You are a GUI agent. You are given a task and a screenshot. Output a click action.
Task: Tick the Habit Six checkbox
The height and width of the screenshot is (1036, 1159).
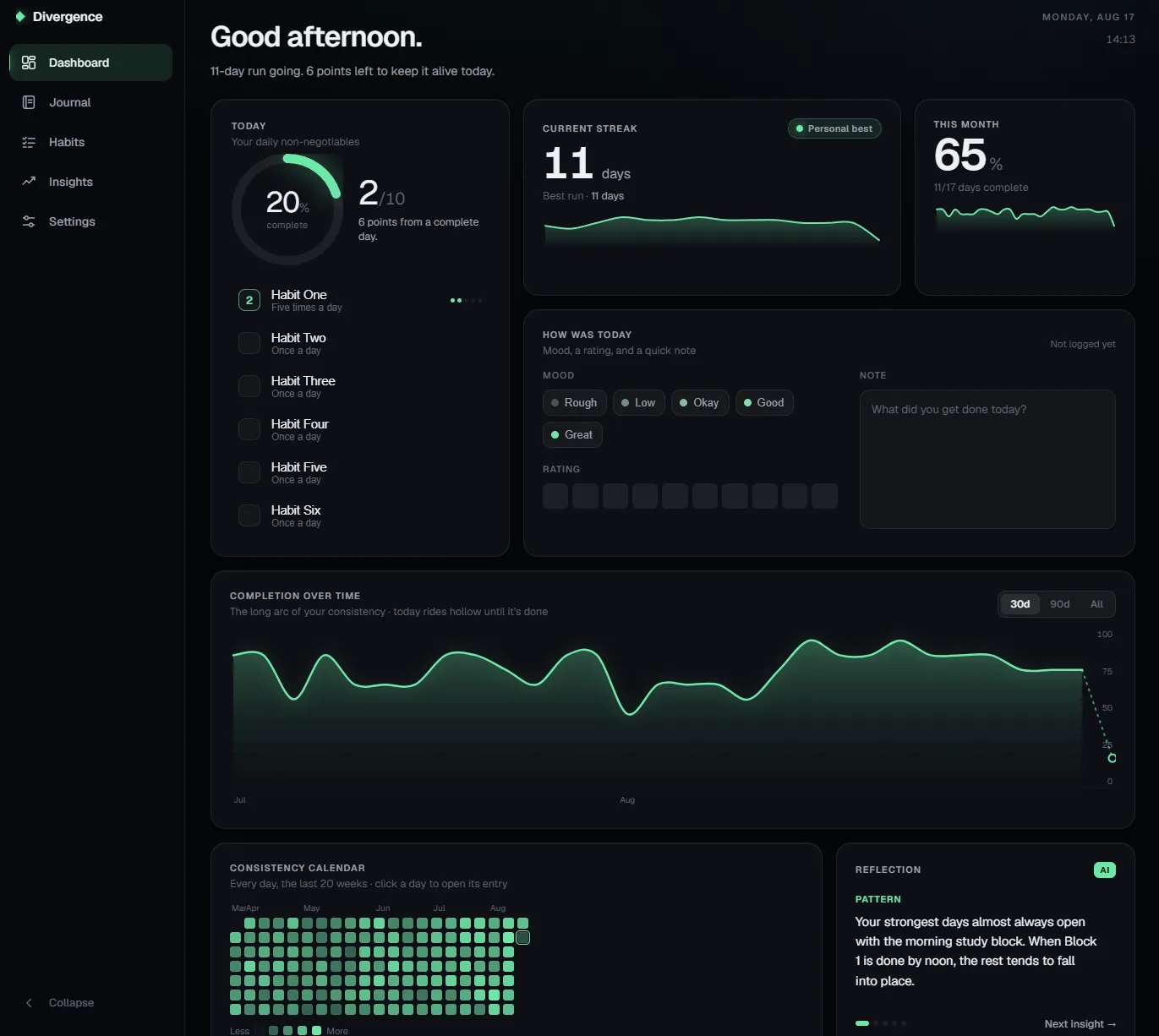click(249, 515)
